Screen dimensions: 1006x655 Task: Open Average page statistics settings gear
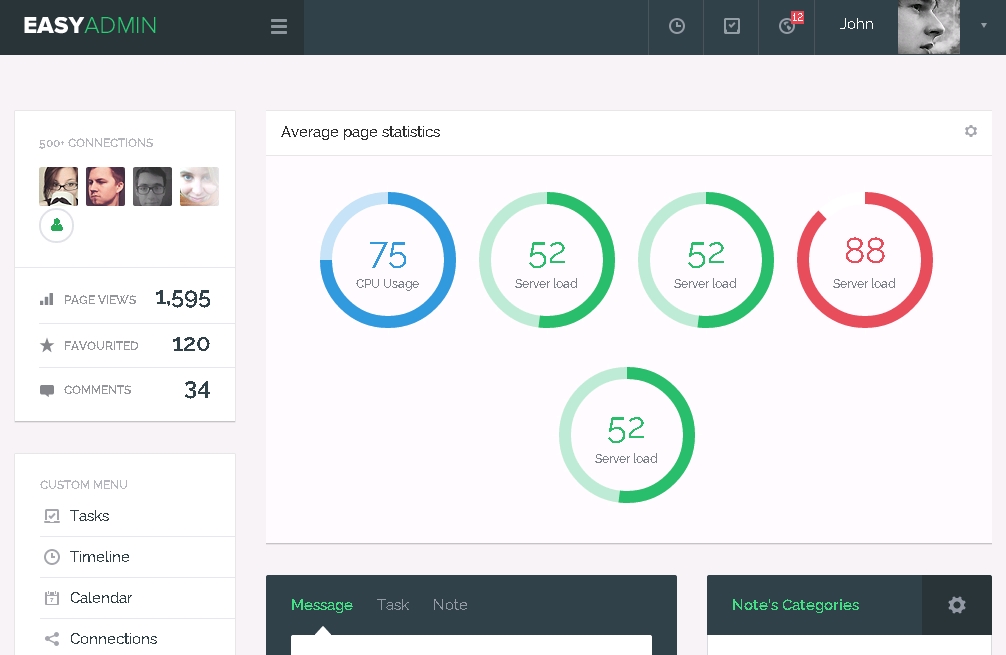[x=970, y=131]
